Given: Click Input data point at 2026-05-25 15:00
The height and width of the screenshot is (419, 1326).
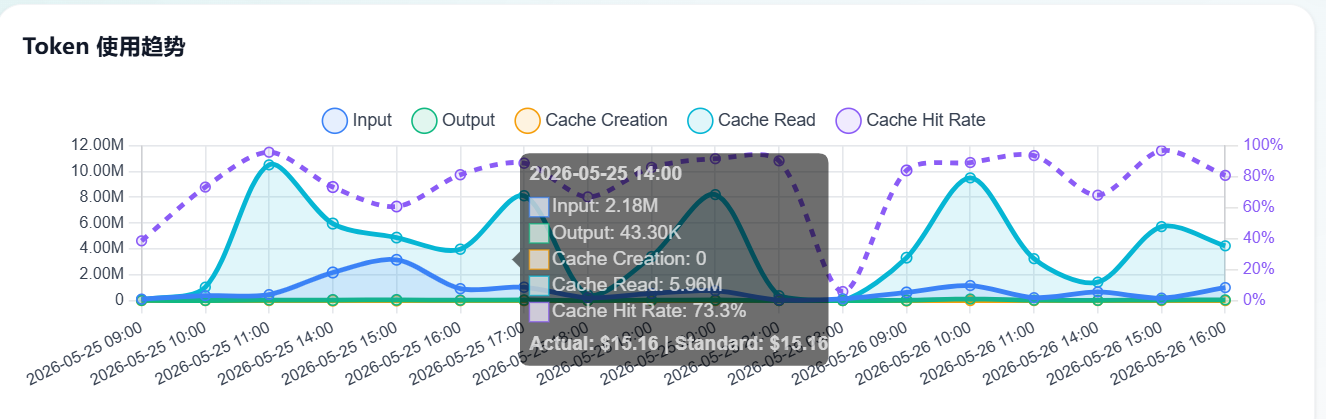Looking at the screenshot, I should click(x=397, y=260).
